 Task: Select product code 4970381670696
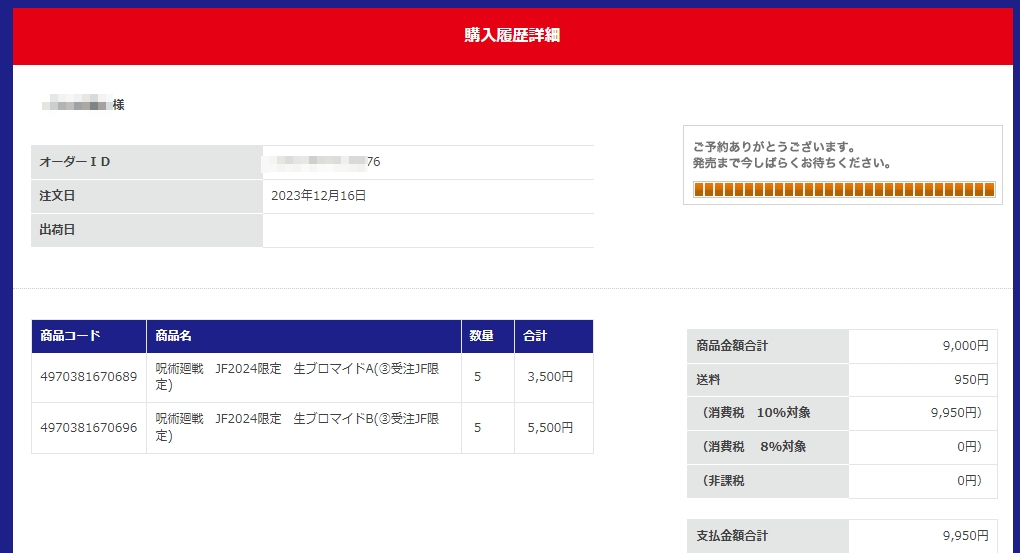tap(89, 427)
